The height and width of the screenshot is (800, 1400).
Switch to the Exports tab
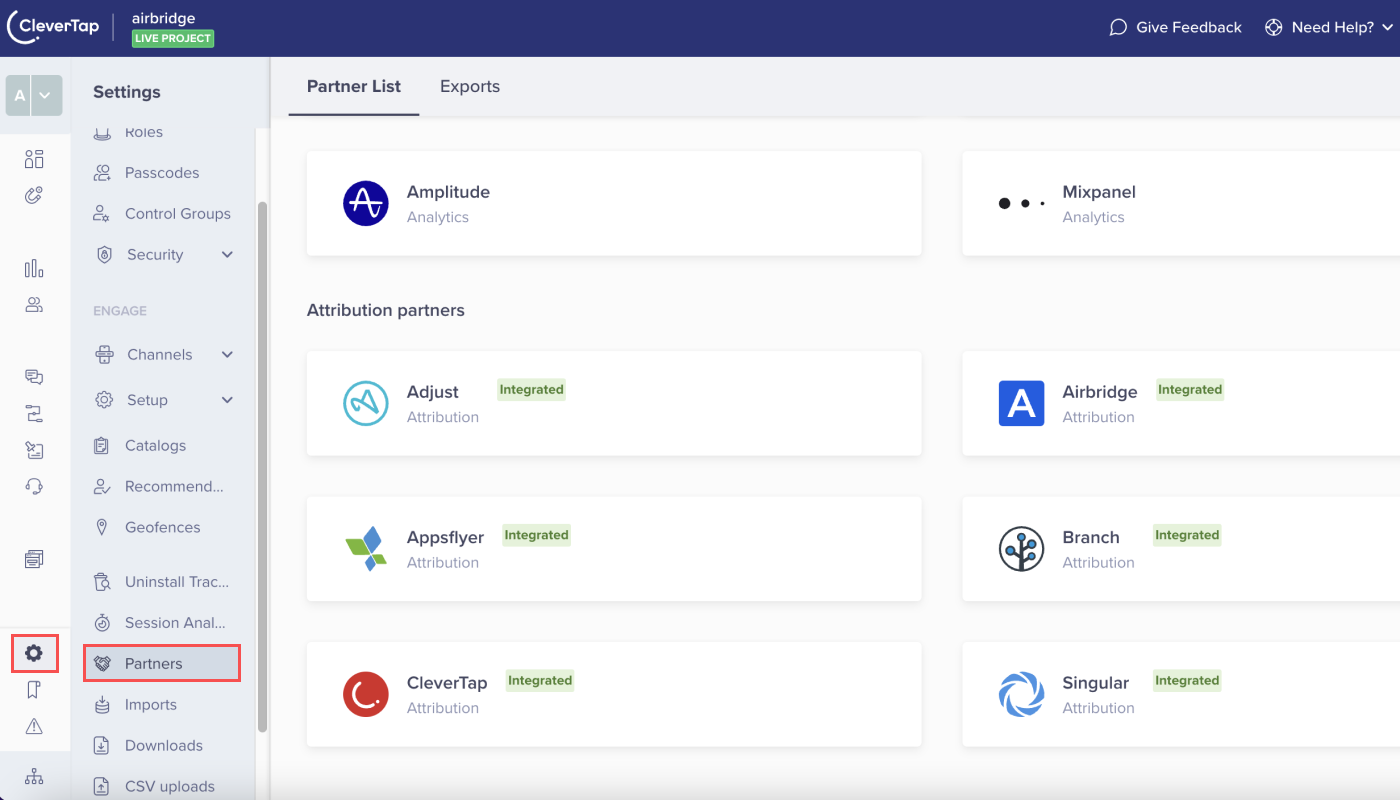point(470,86)
